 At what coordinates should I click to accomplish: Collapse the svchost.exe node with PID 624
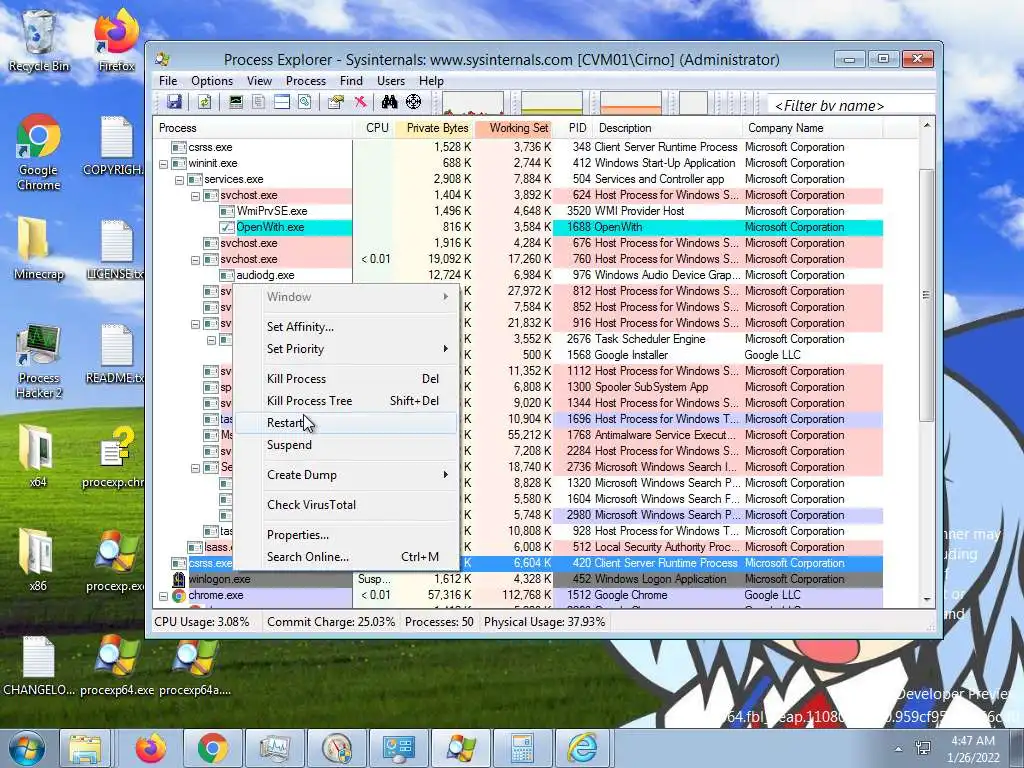(x=195, y=195)
